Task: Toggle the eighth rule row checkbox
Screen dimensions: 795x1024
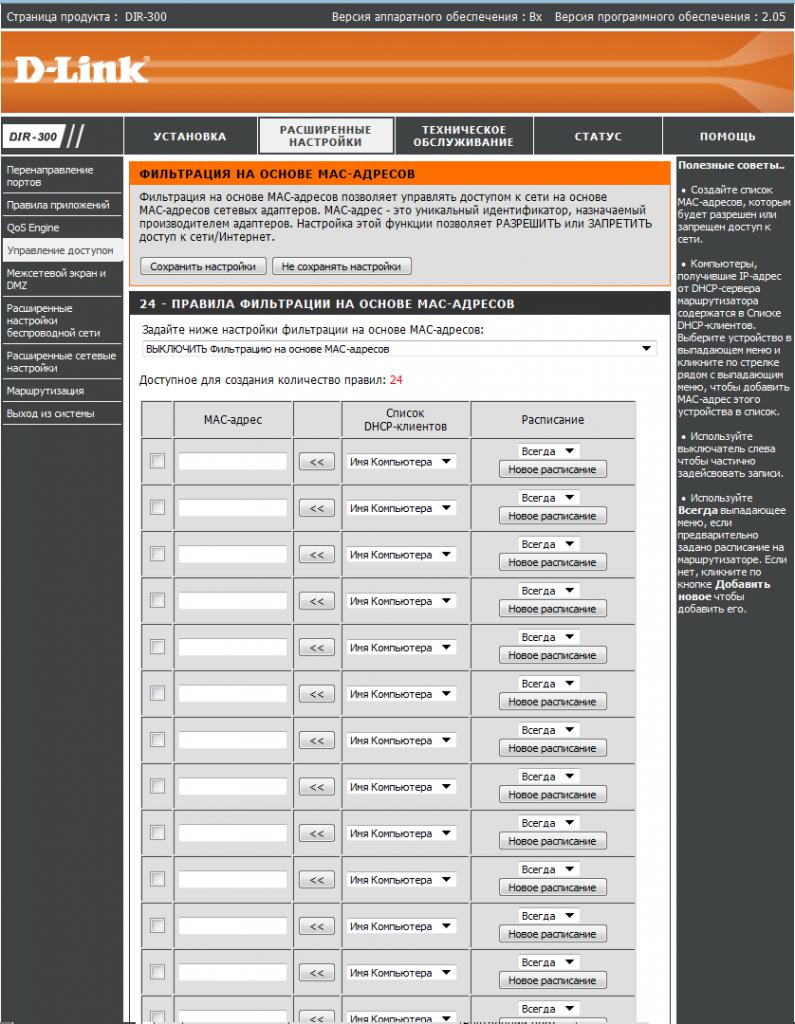Action: pos(157,786)
